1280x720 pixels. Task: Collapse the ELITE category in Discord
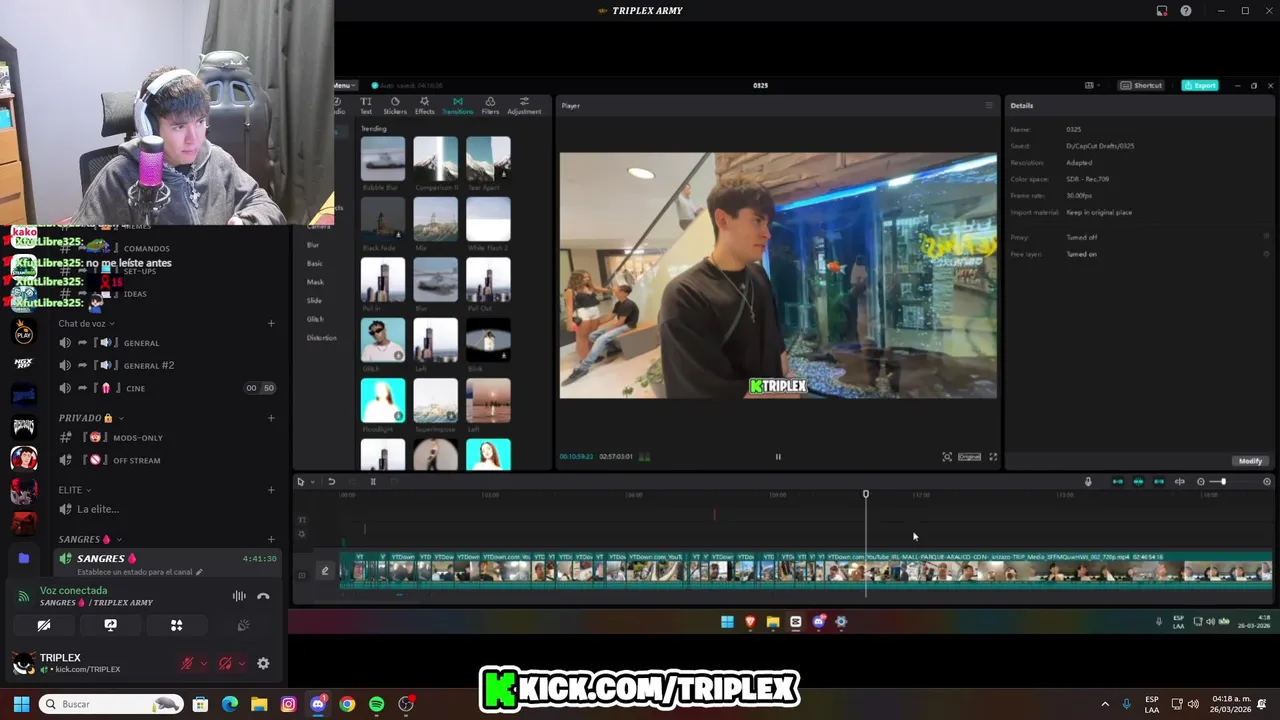(x=75, y=490)
